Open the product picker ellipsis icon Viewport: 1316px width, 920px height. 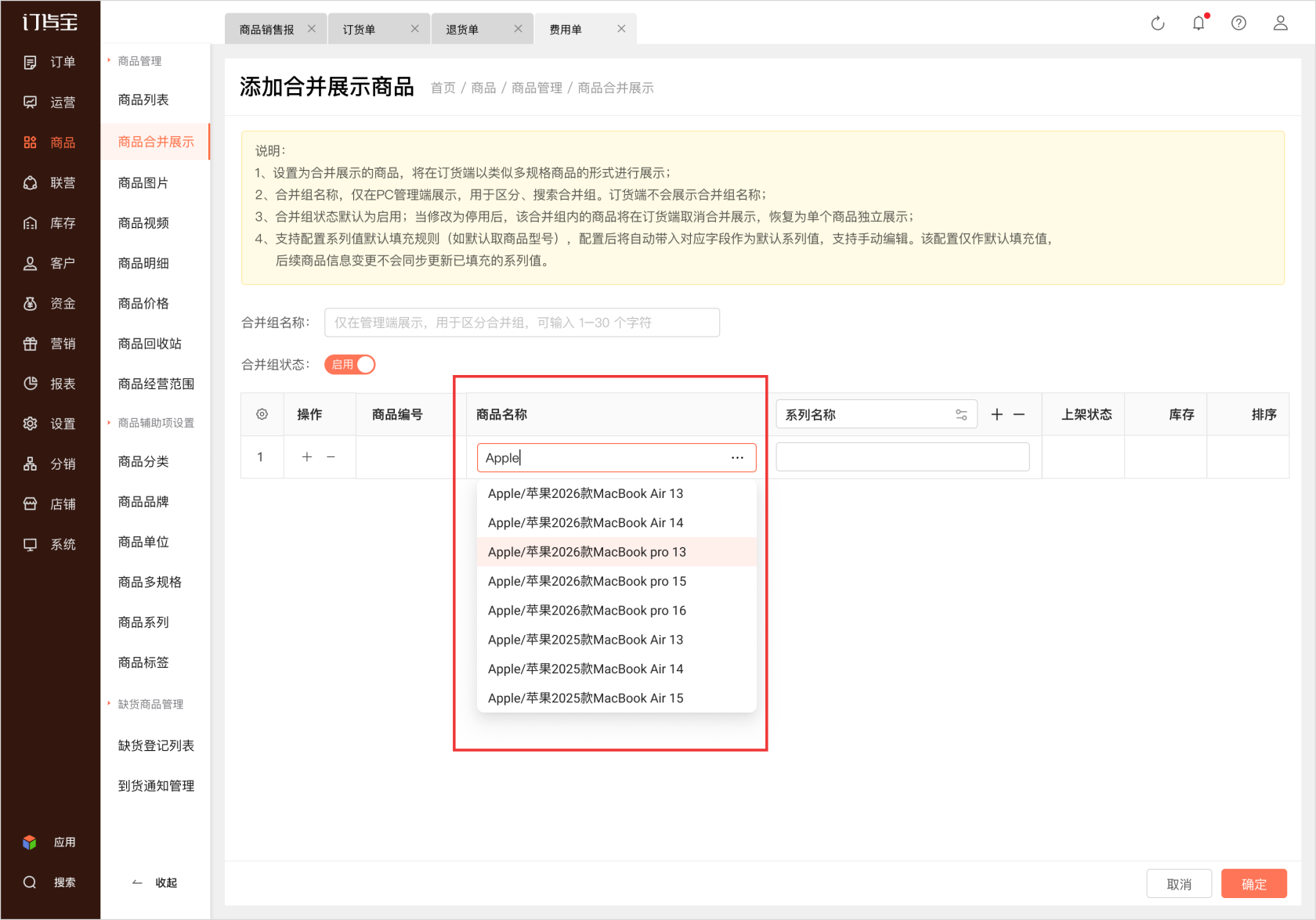pyautogui.click(x=737, y=458)
